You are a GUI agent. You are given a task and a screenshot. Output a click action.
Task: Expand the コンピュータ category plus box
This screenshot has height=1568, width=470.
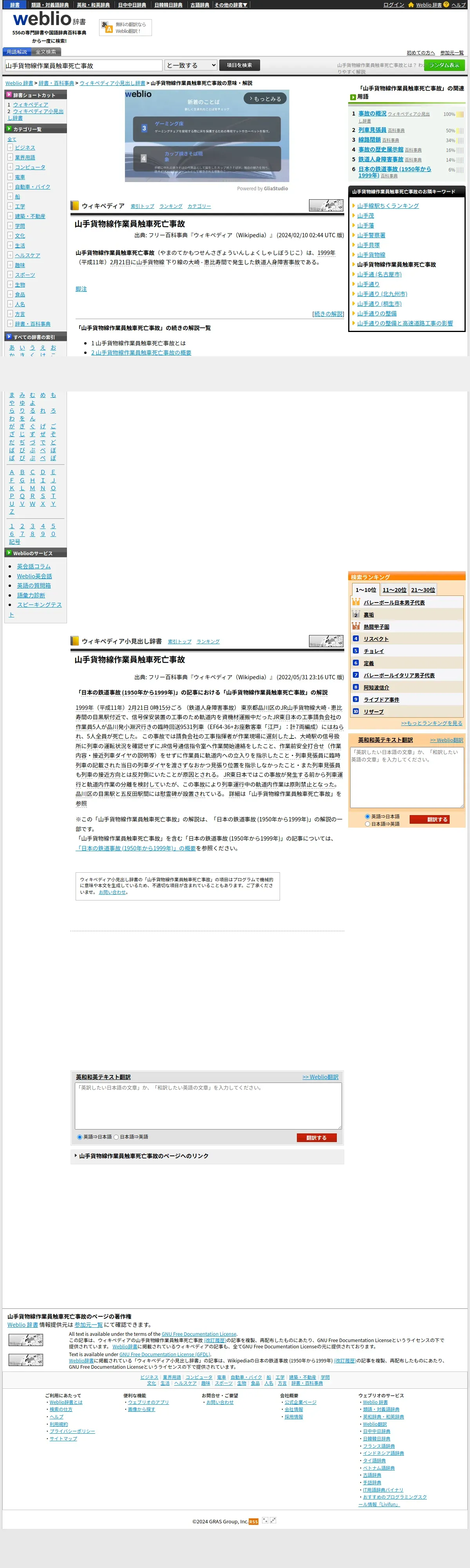(x=10, y=167)
